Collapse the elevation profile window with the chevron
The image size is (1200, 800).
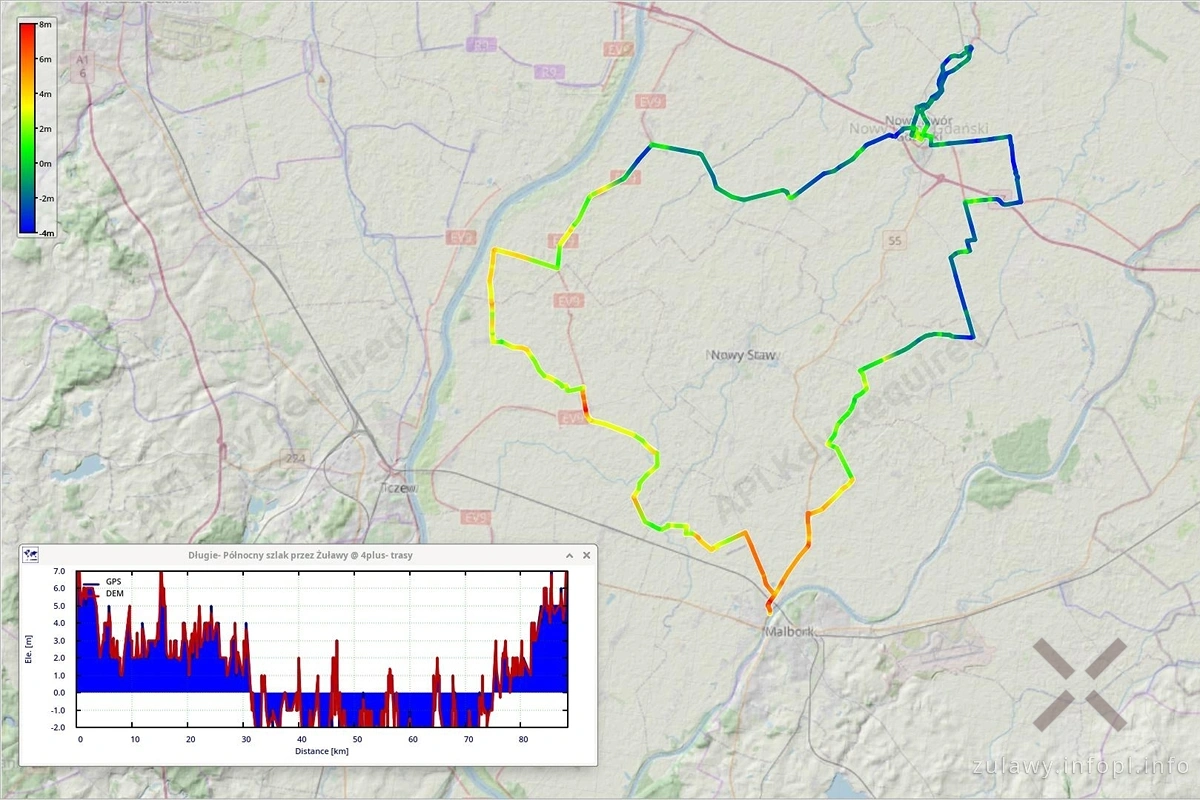(x=570, y=555)
